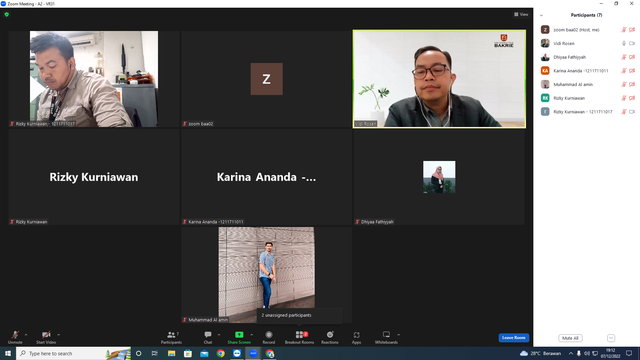640x360 pixels.
Task: Open the Reactions menu
Action: (x=330, y=337)
